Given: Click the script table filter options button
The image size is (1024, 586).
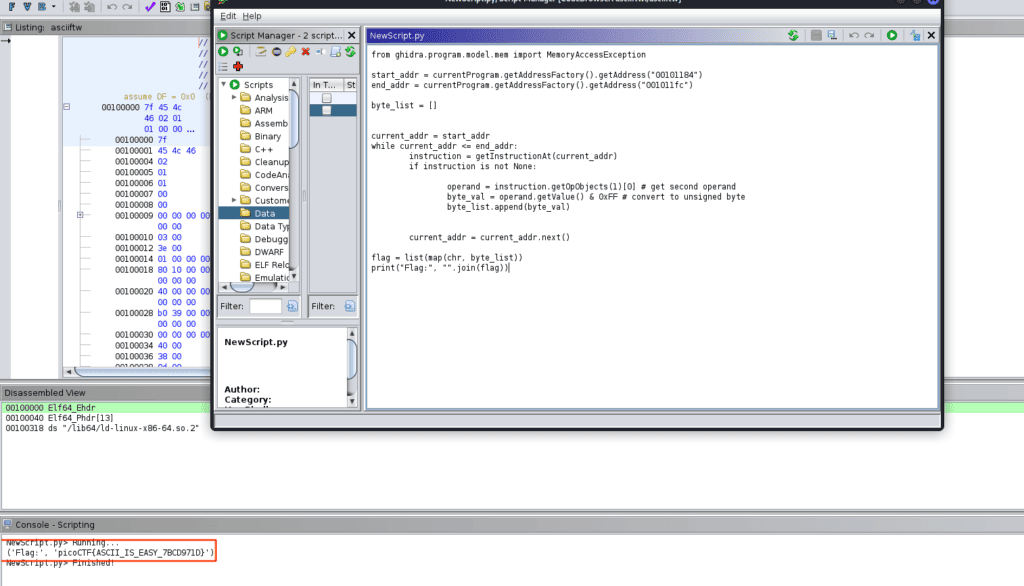Looking at the screenshot, I should click(349, 306).
